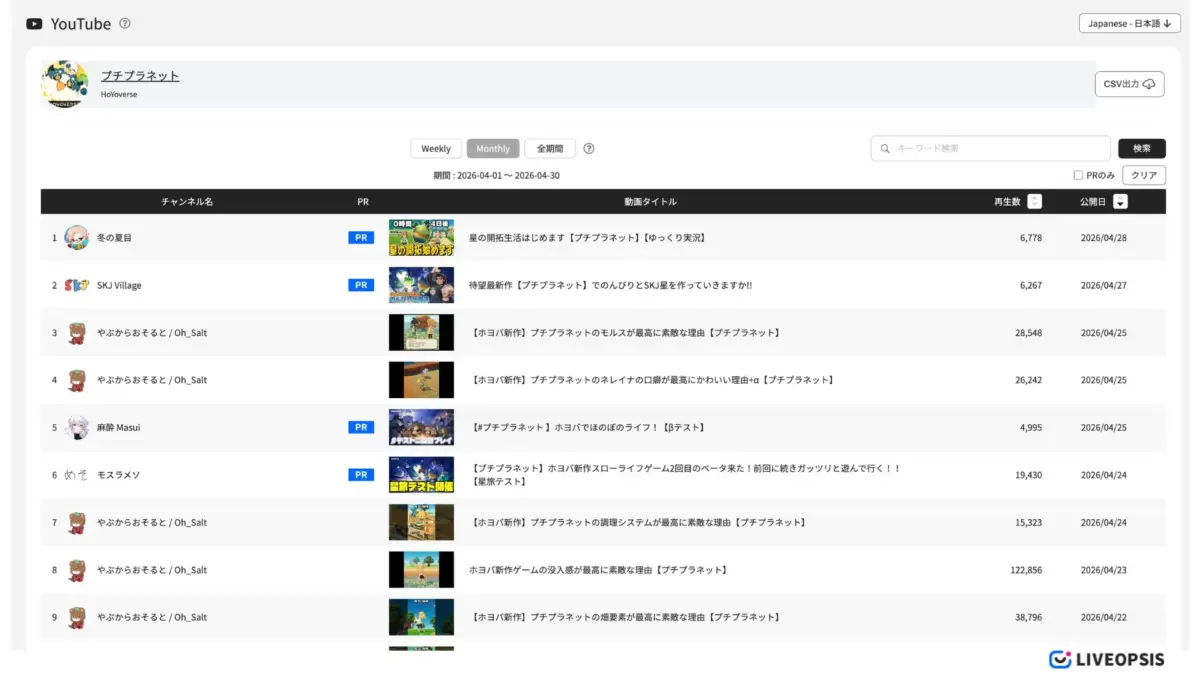1200x675 pixels.
Task: Sort by 公開日 using the arrow icon
Action: point(1120,201)
